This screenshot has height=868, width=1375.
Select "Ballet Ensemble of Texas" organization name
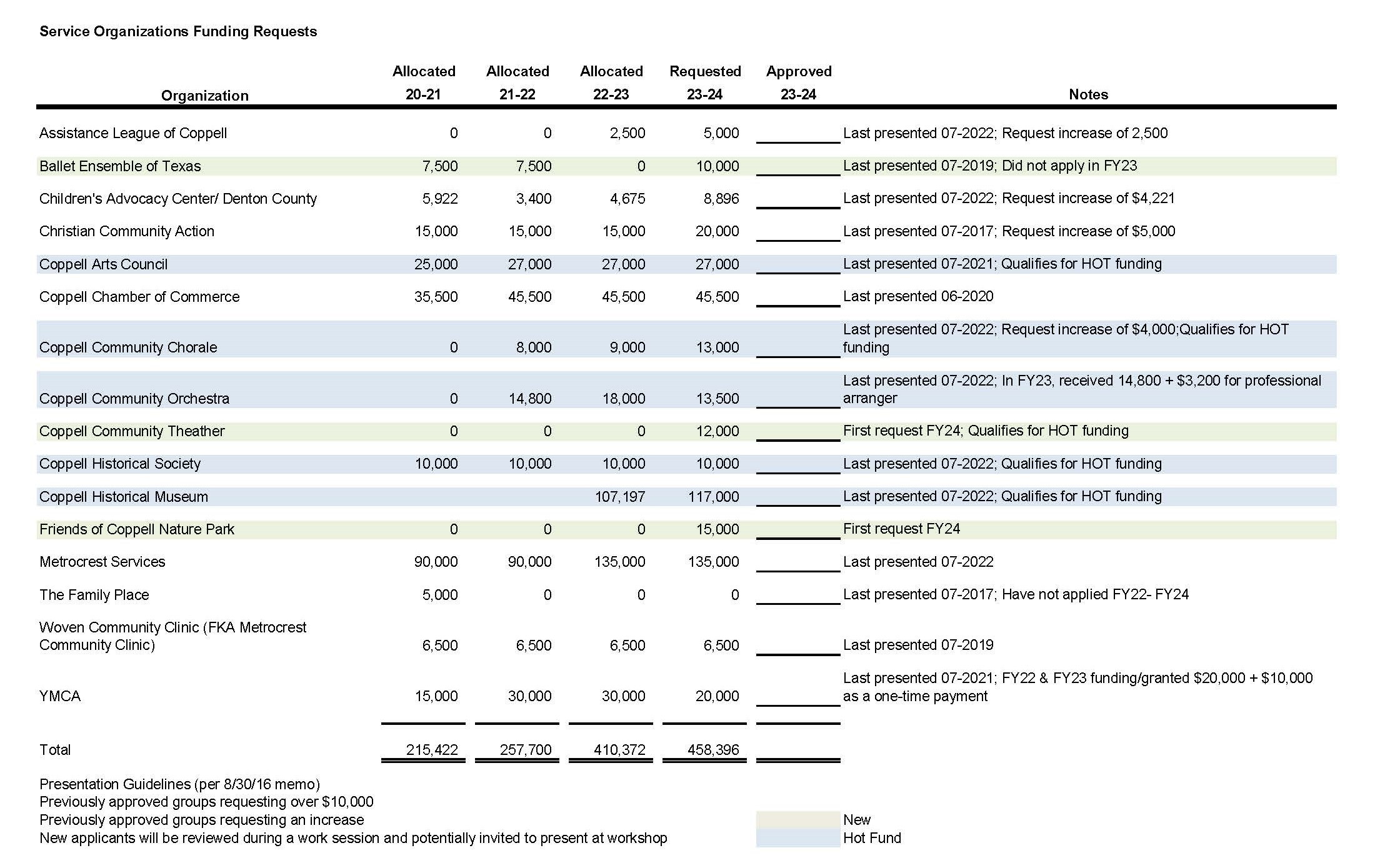point(120,166)
